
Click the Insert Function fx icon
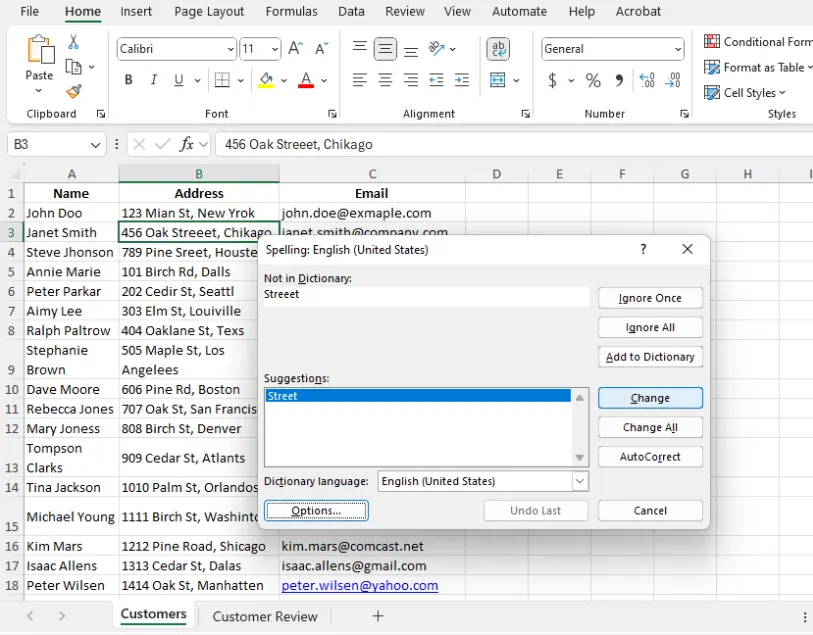[187, 145]
